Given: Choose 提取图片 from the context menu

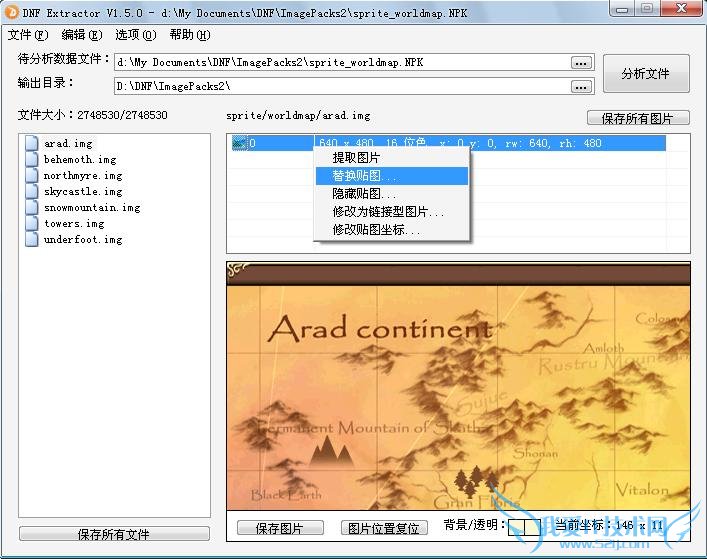Looking at the screenshot, I should (x=392, y=158).
